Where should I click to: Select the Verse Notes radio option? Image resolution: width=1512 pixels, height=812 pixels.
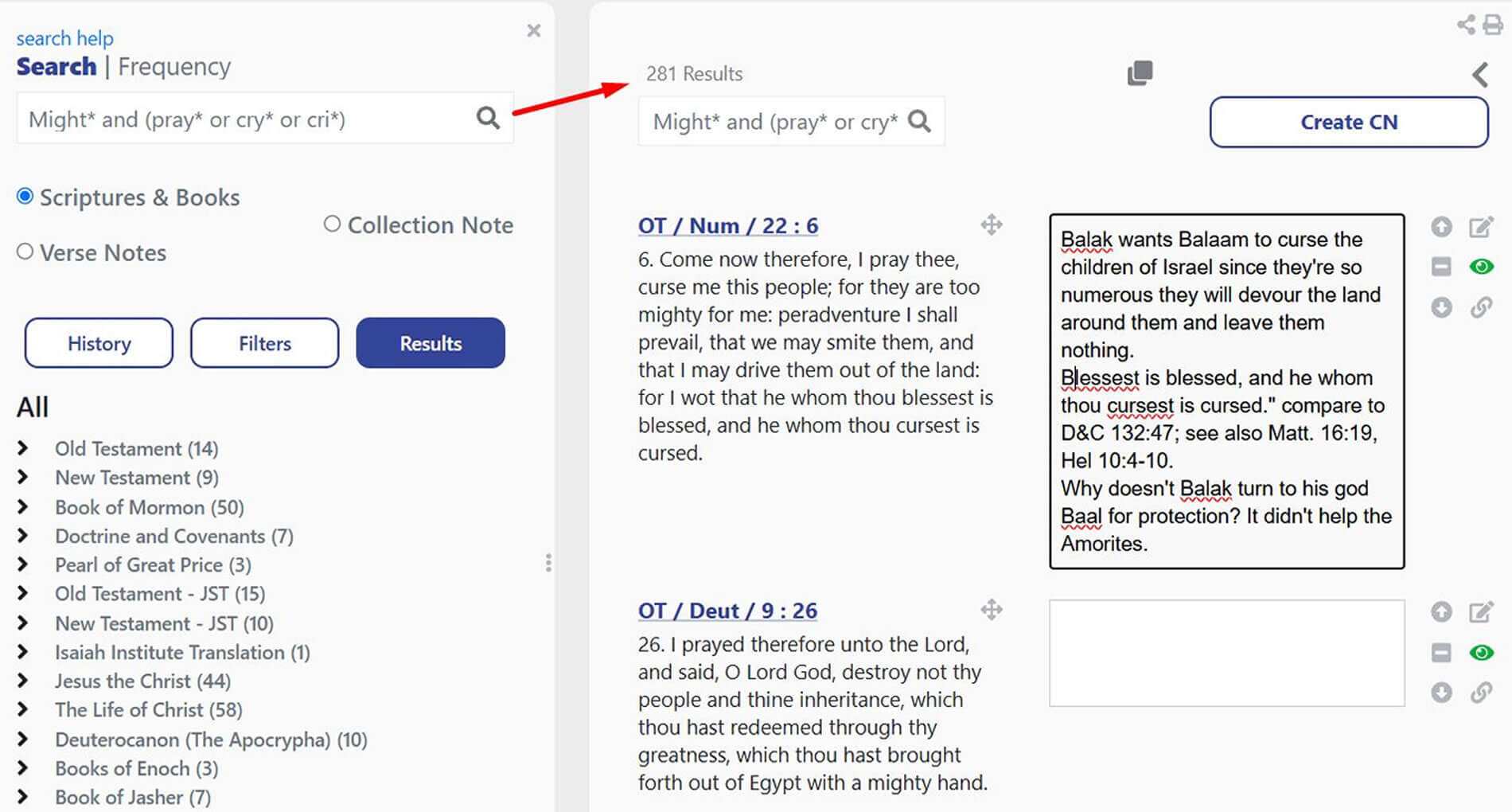tap(25, 252)
